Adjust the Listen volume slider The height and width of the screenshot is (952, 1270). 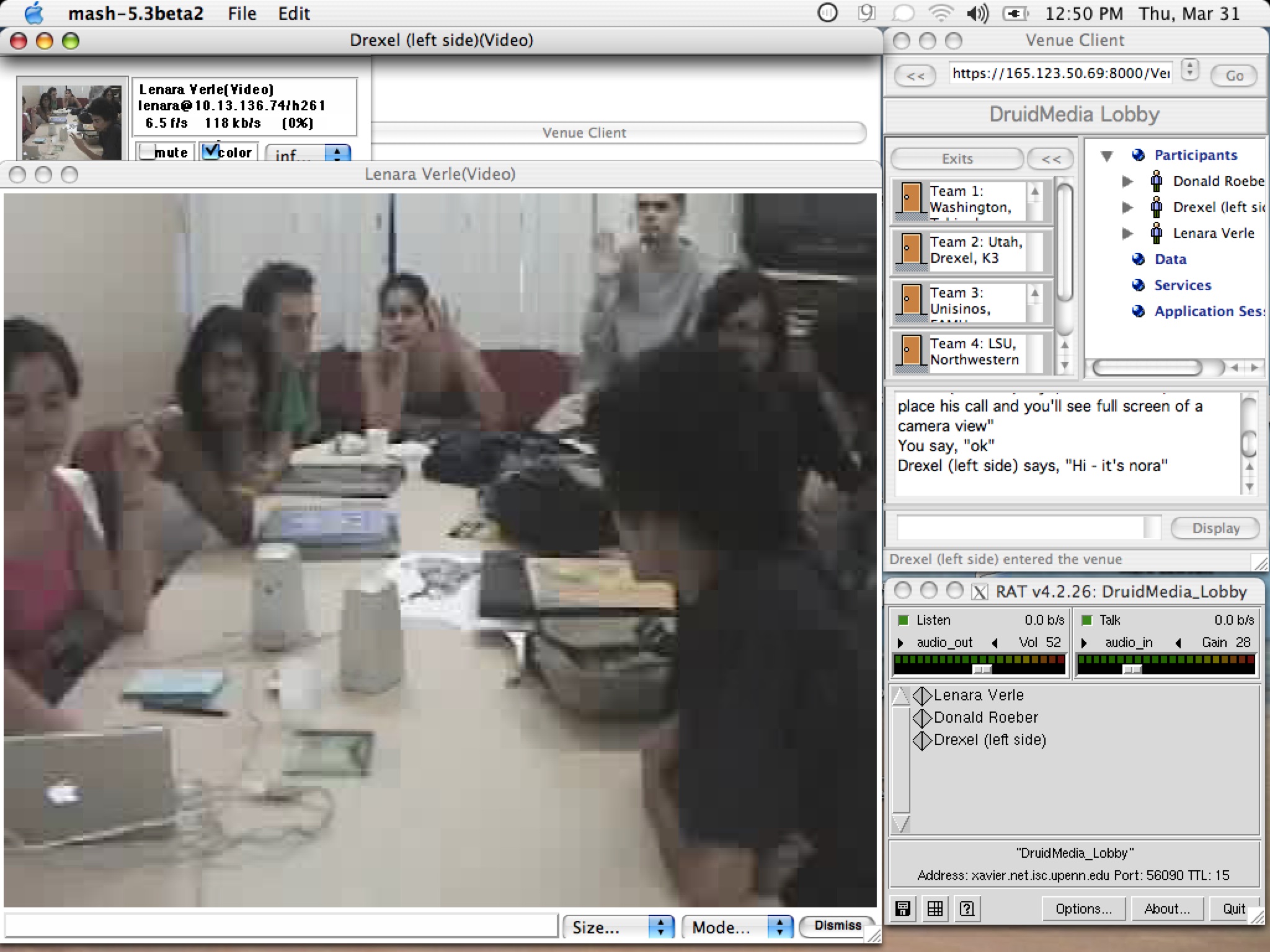pyautogui.click(x=982, y=669)
